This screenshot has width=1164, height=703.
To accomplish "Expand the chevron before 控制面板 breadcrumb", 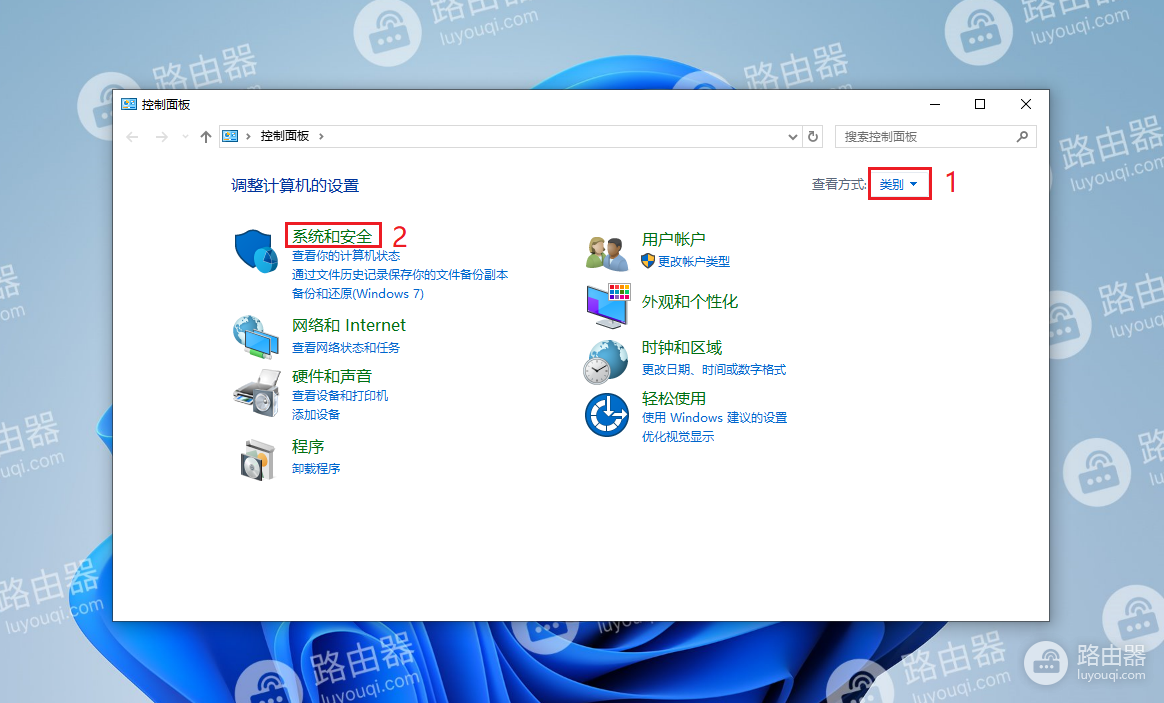I will click(248, 137).
